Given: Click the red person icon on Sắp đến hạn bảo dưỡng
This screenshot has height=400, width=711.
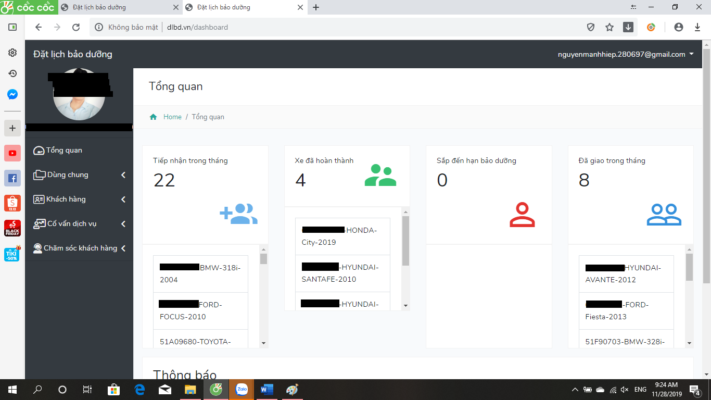Looking at the screenshot, I should click(522, 213).
